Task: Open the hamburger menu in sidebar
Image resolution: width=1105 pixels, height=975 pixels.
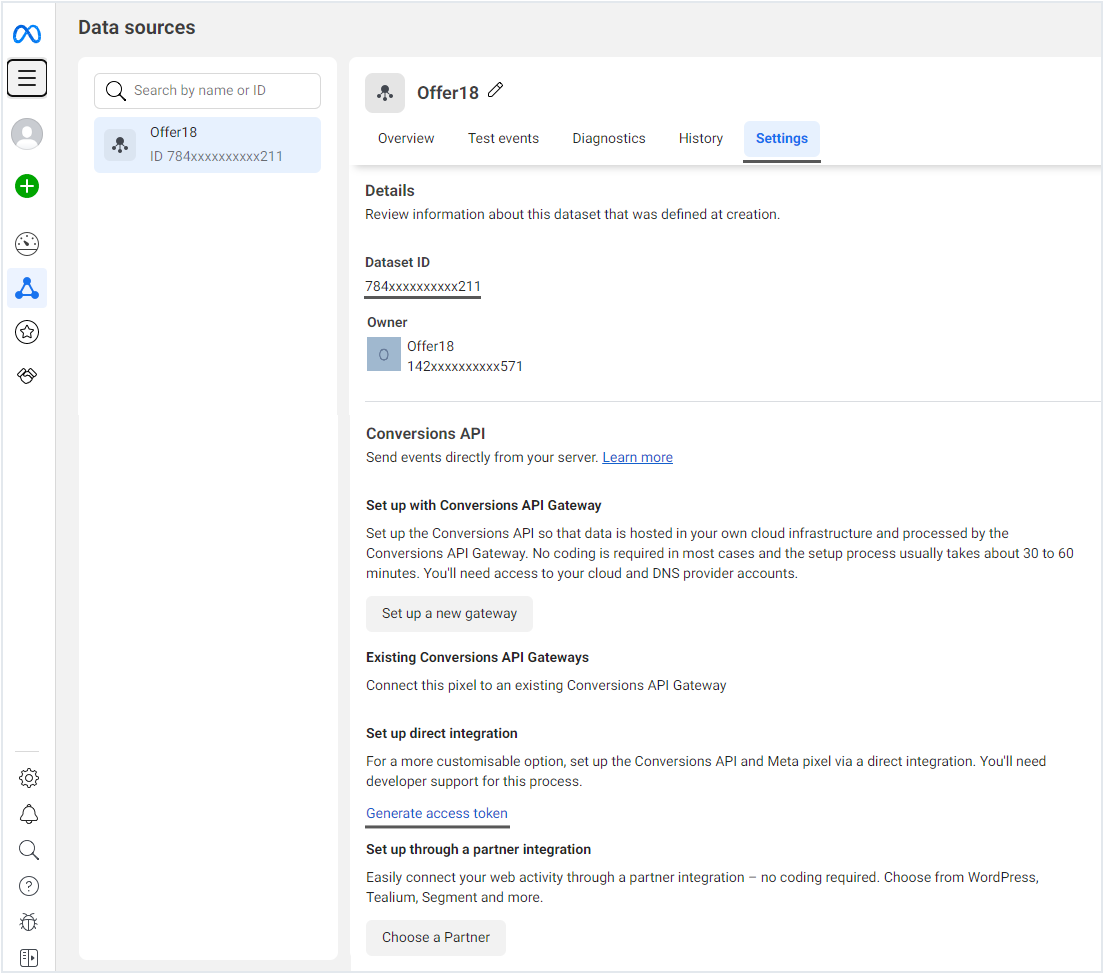Action: 27,78
